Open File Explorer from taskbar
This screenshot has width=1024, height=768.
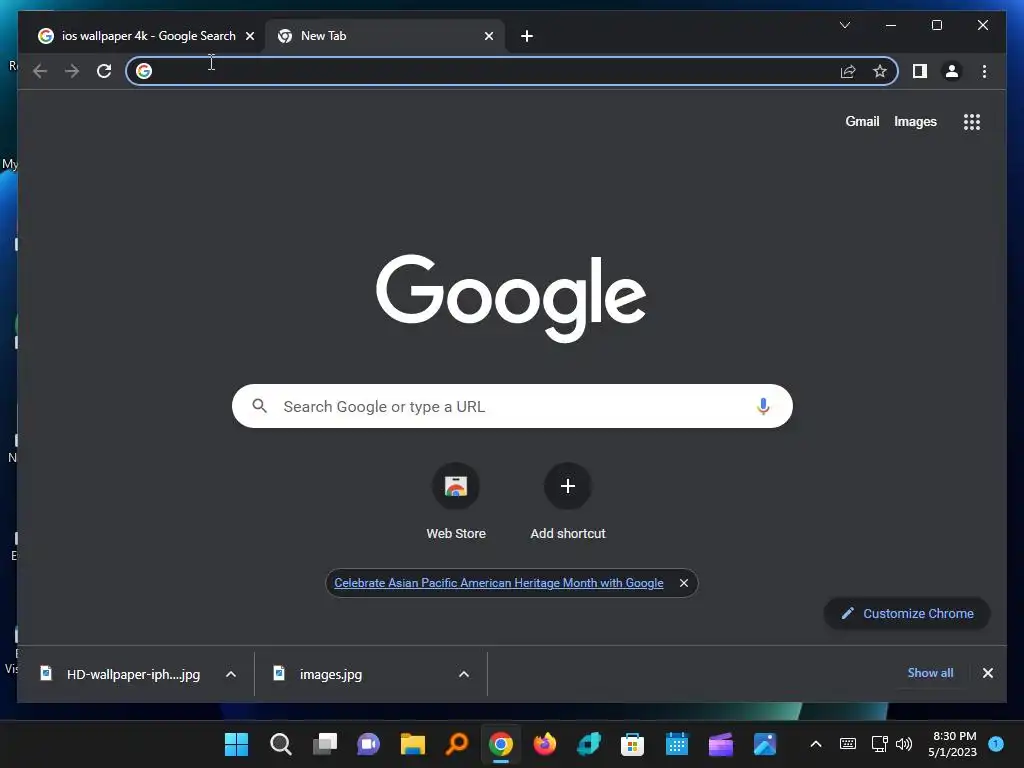pyautogui.click(x=413, y=744)
